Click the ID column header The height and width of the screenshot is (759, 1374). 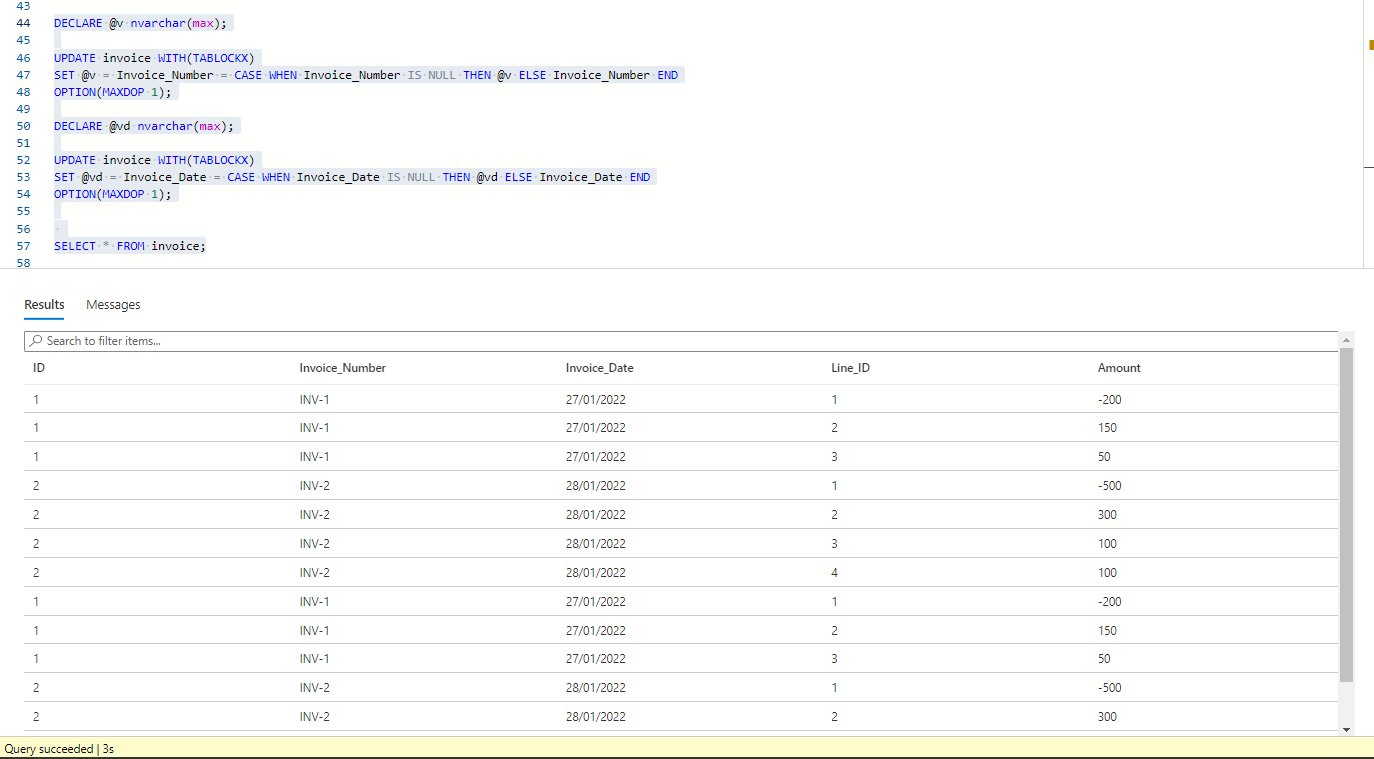click(x=39, y=368)
